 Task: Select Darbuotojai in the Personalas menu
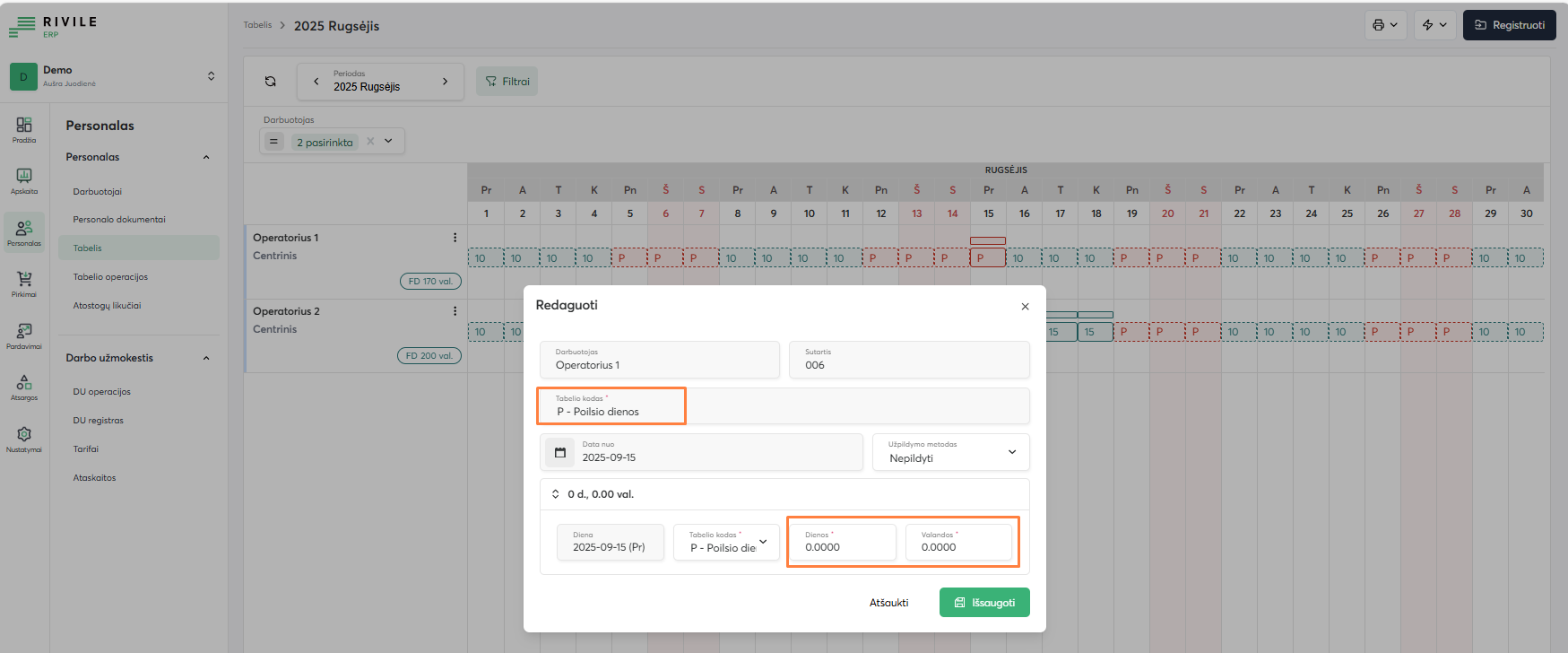point(97,192)
